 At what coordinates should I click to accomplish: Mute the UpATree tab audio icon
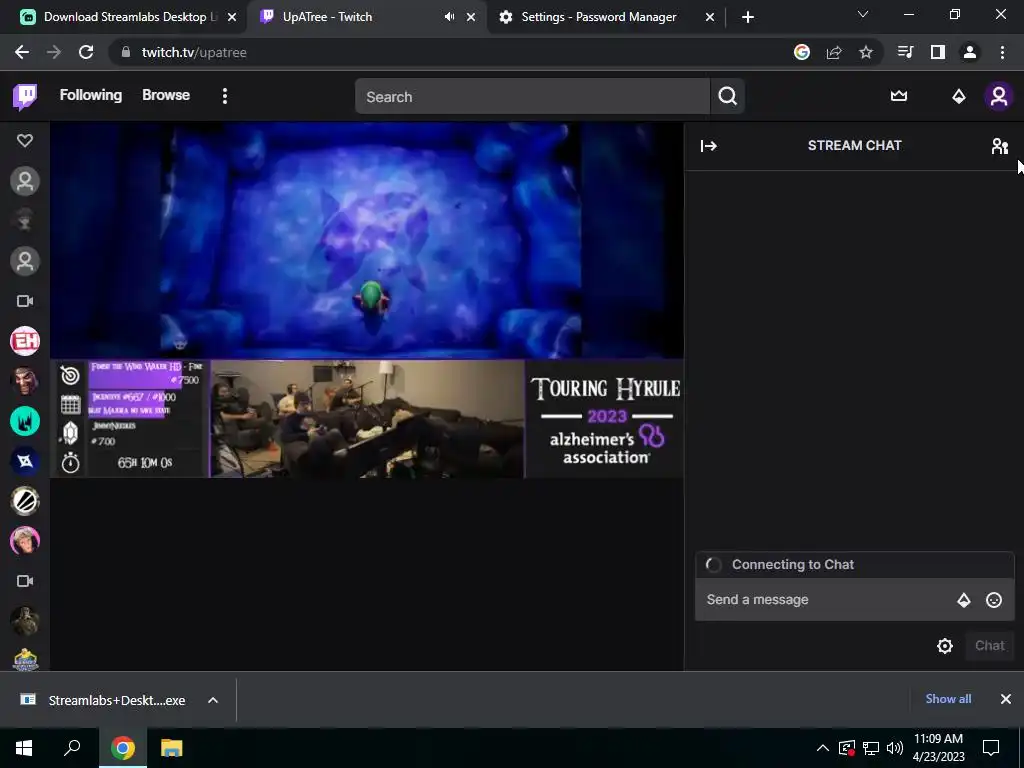click(449, 17)
